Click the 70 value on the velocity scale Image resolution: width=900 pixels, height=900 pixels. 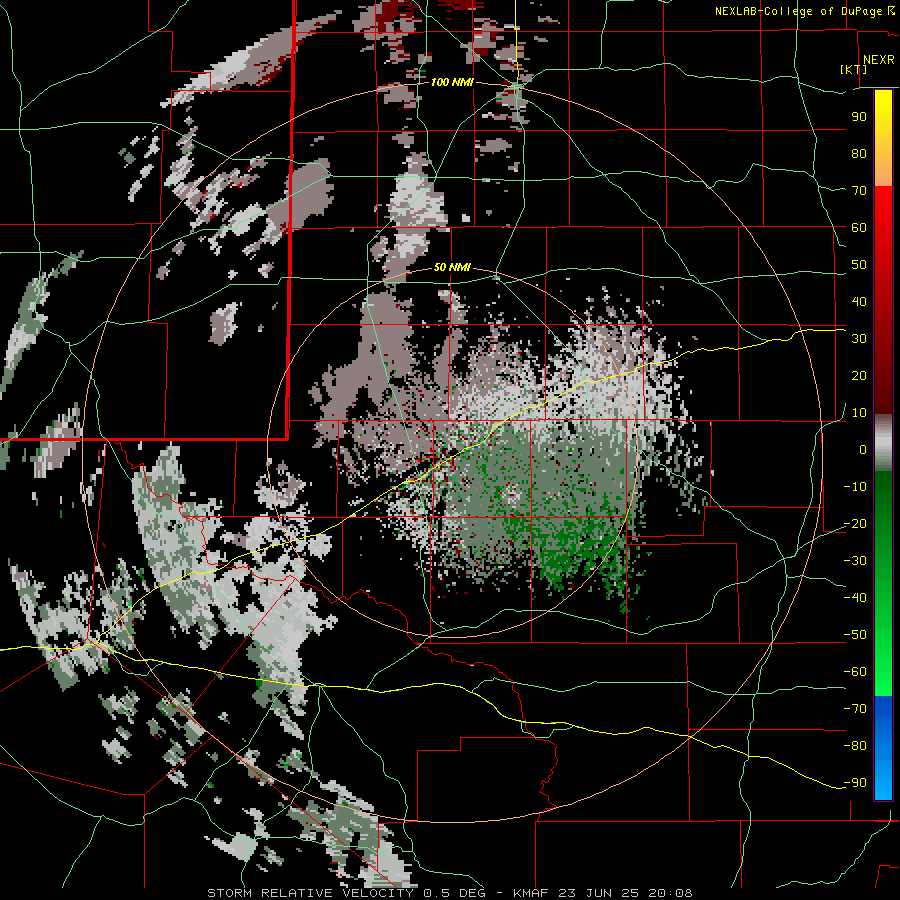click(859, 191)
